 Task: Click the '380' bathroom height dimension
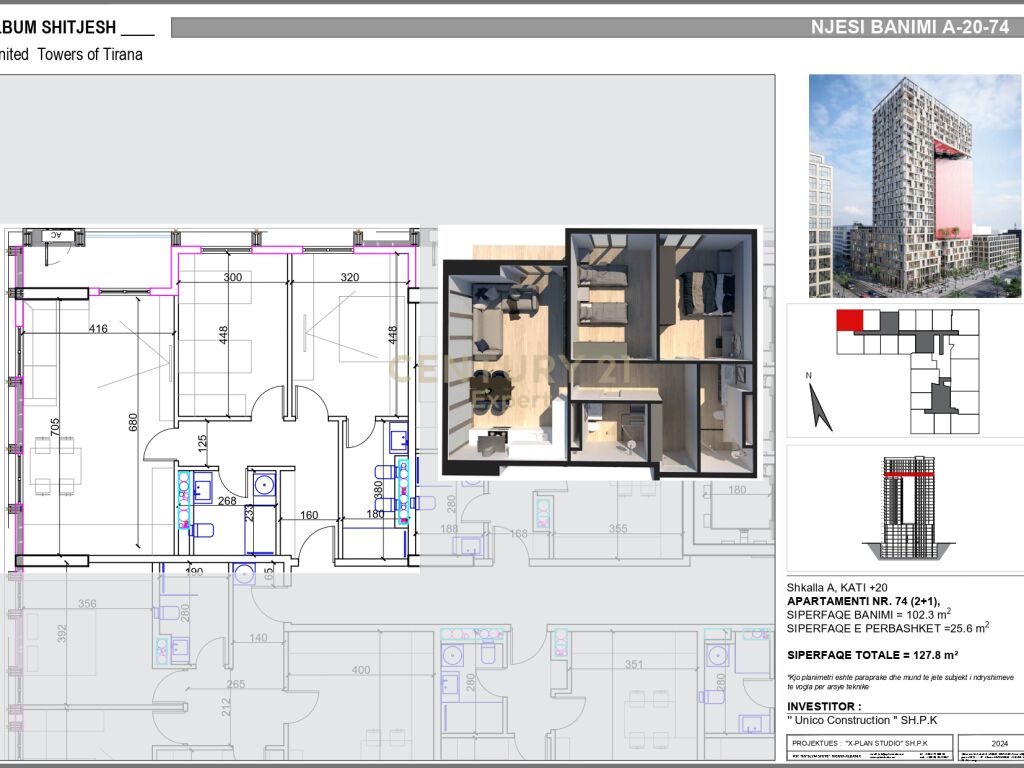pyautogui.click(x=377, y=490)
